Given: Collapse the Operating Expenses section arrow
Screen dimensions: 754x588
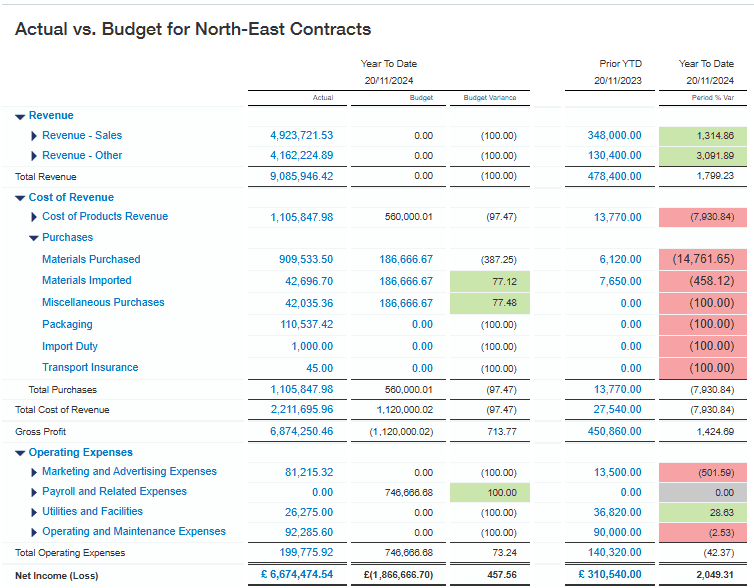Looking at the screenshot, I should [20, 453].
